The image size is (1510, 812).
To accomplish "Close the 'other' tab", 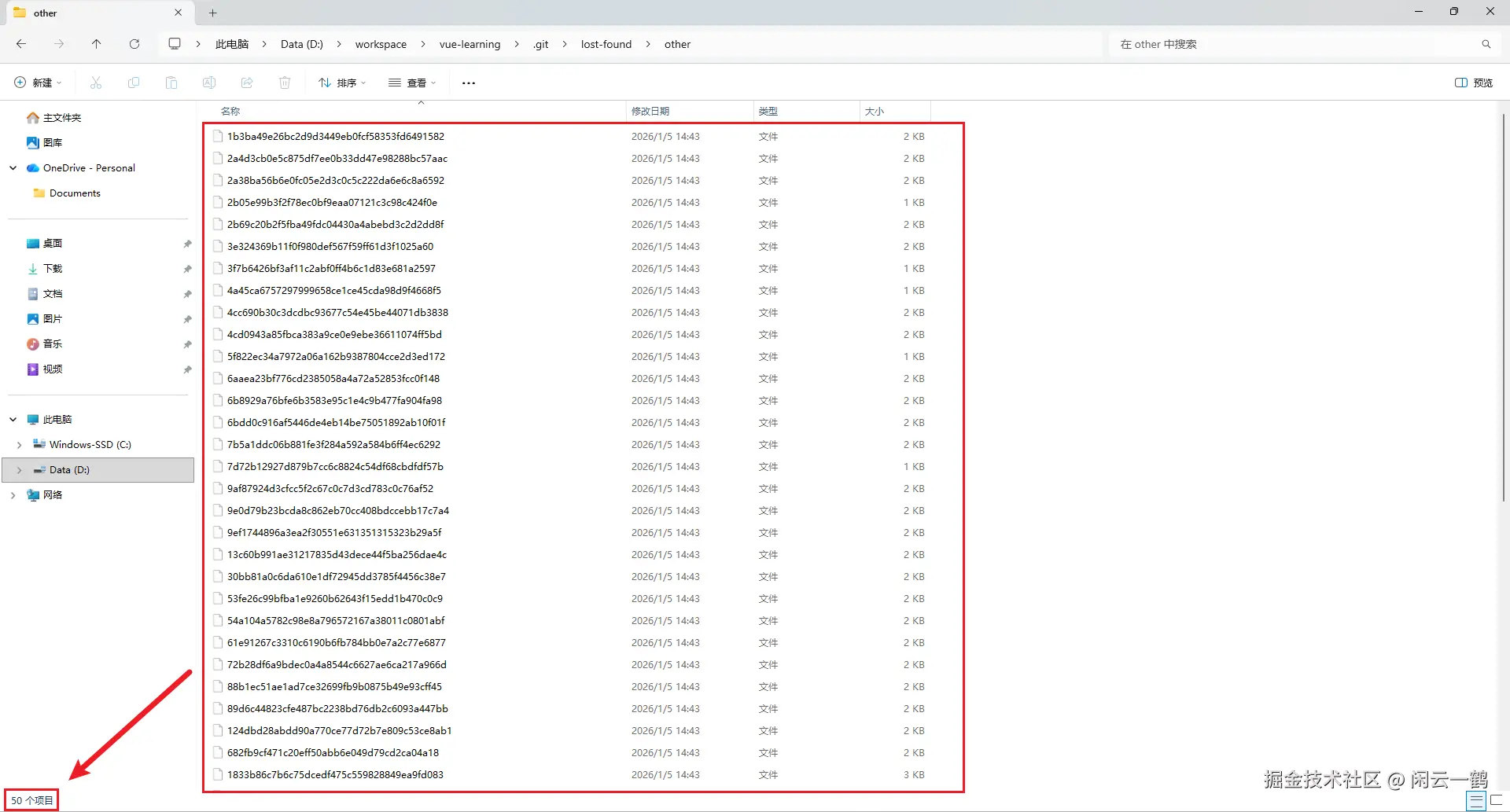I will click(179, 13).
